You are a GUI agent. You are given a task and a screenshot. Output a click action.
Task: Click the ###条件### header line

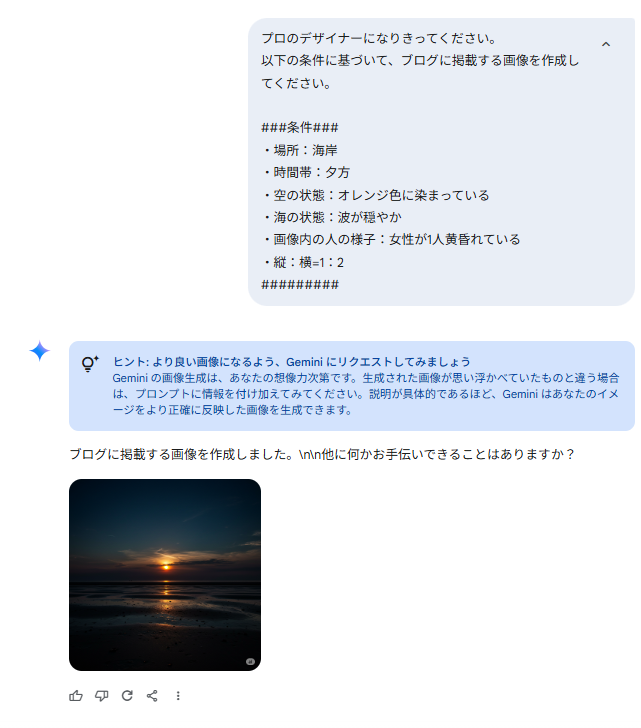click(x=300, y=127)
